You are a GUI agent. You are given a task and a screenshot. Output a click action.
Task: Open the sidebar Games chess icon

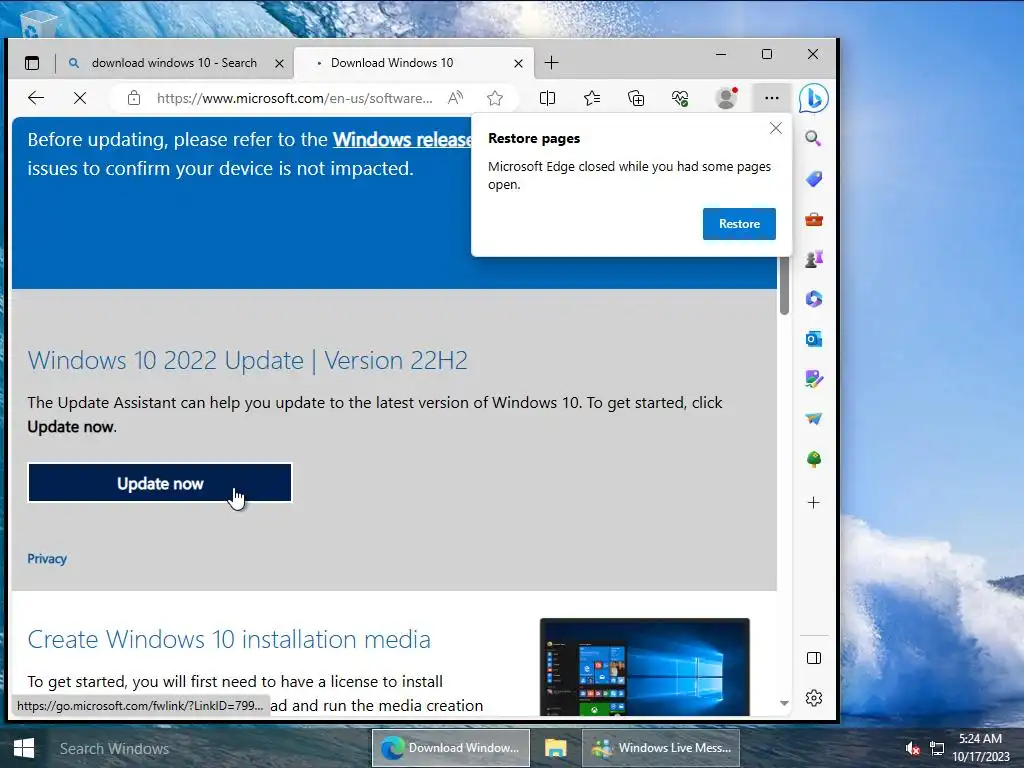(x=814, y=259)
